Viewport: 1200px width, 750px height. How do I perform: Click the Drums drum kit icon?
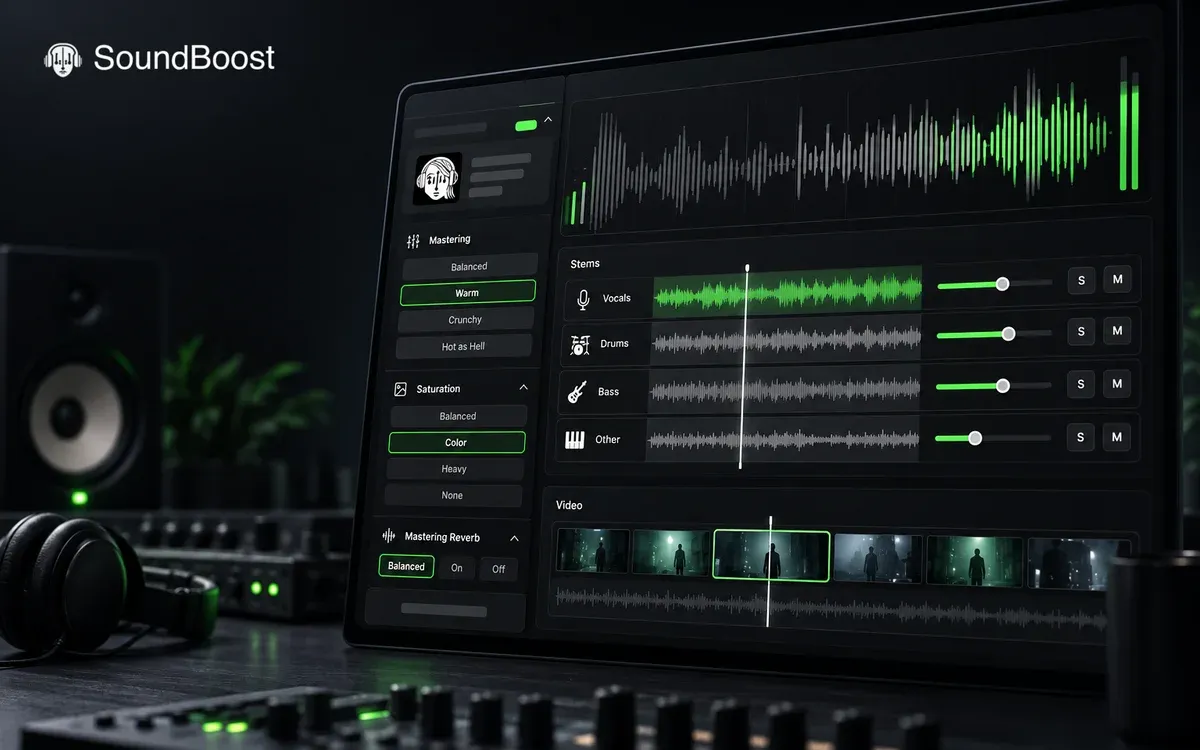[580, 345]
